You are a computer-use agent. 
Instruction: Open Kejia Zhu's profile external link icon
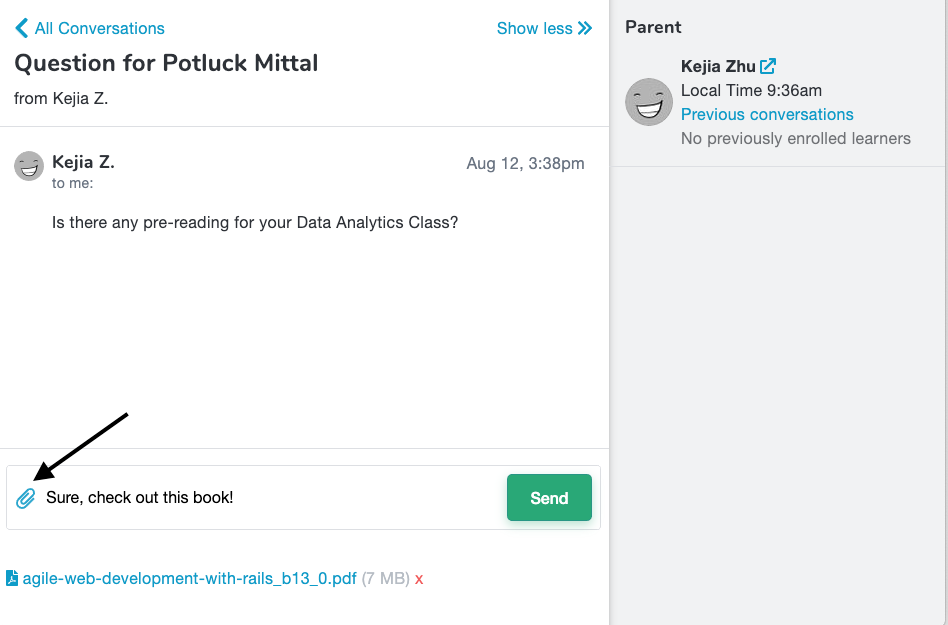coord(768,67)
